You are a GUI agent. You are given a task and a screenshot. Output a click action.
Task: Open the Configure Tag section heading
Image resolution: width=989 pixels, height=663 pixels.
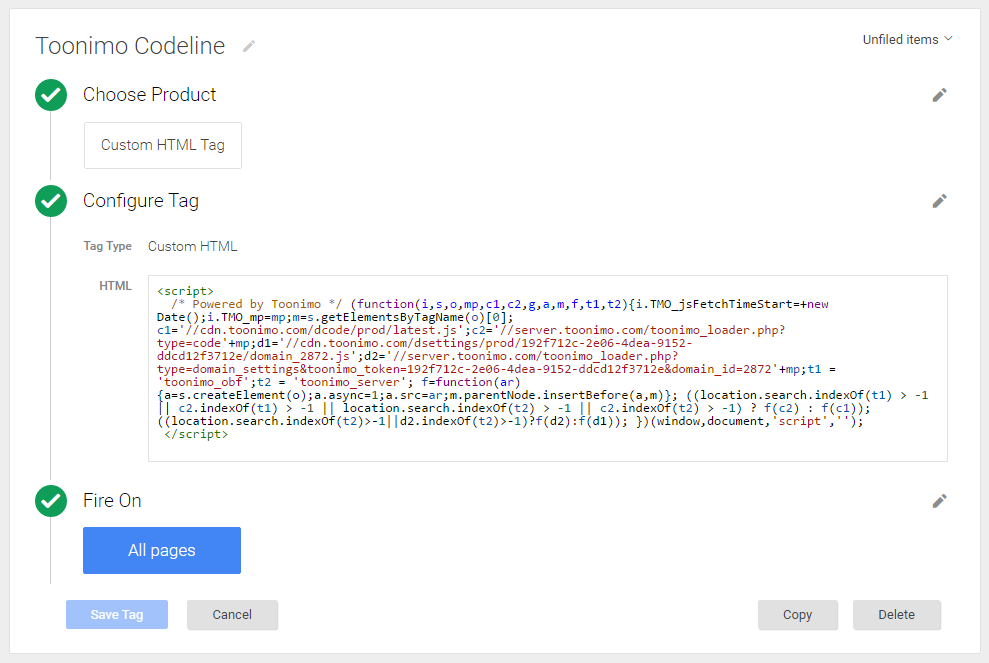coord(141,201)
